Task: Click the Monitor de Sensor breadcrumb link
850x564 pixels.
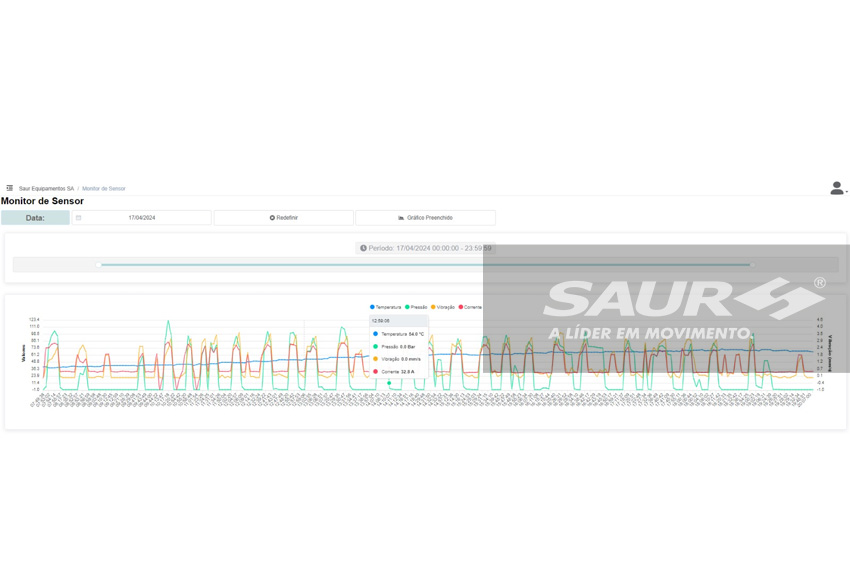Action: point(104,189)
